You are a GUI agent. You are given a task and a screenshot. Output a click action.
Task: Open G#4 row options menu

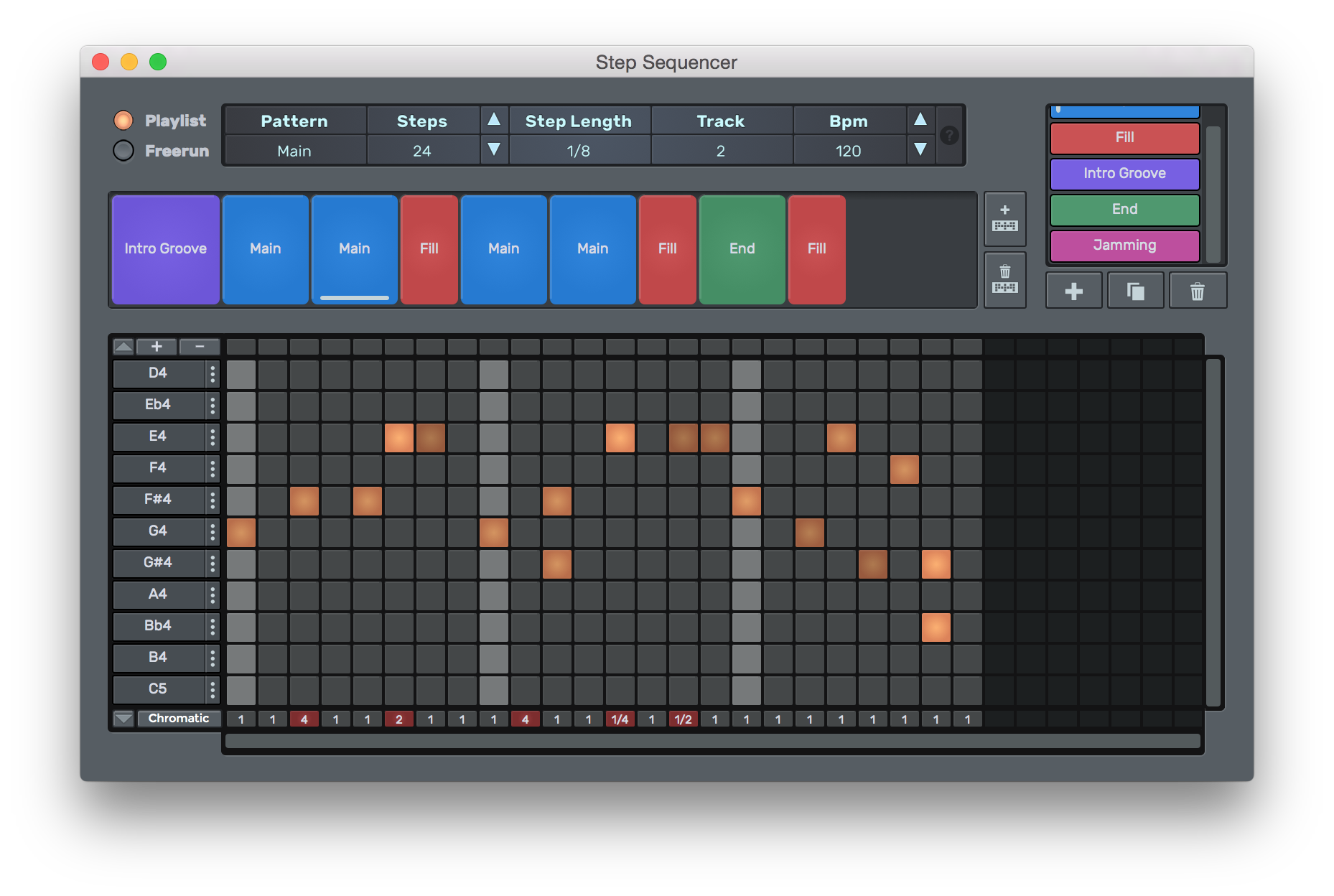coord(213,563)
